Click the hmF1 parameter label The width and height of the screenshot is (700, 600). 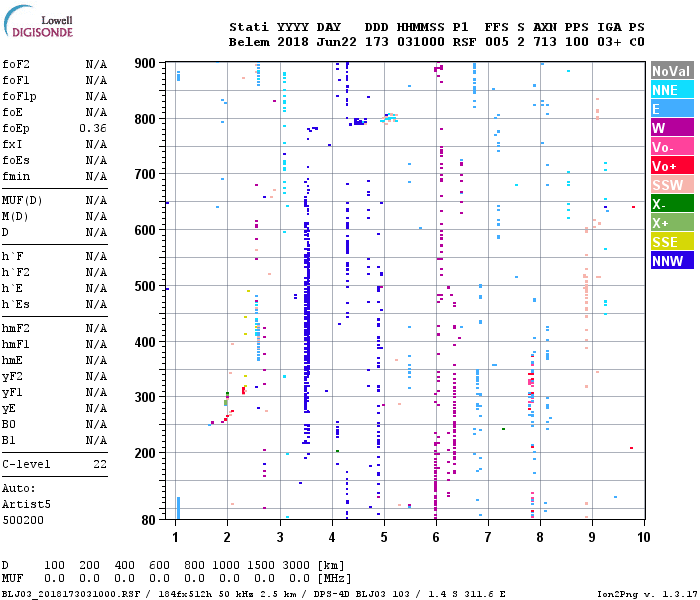16,344
